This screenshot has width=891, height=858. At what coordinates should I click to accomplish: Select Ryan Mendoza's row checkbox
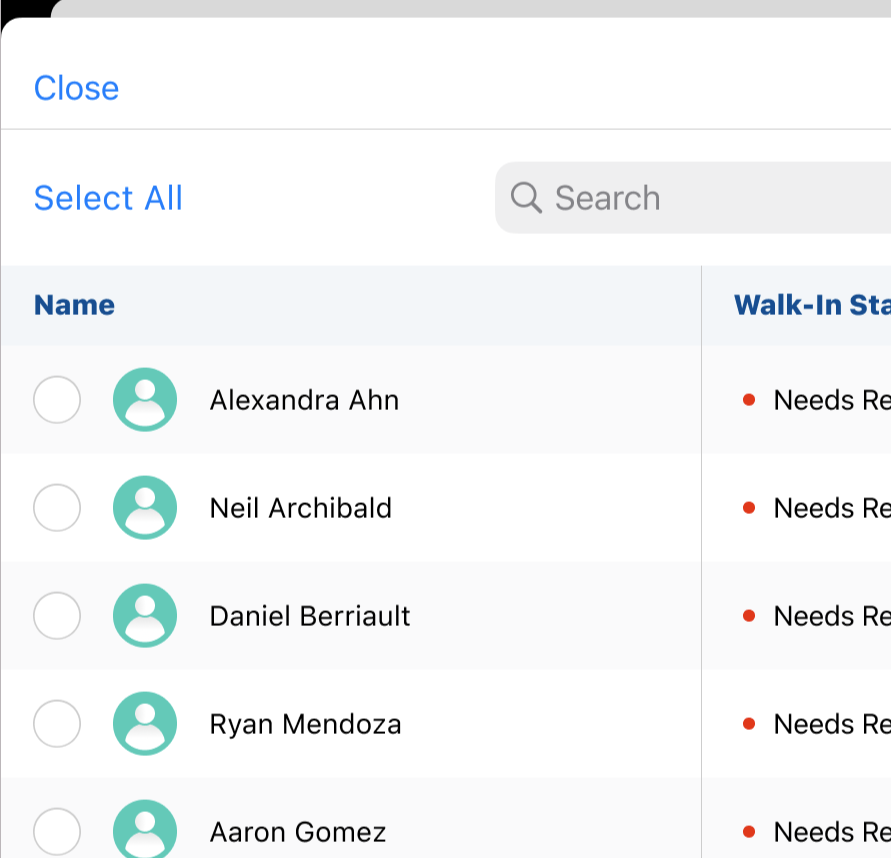(57, 724)
